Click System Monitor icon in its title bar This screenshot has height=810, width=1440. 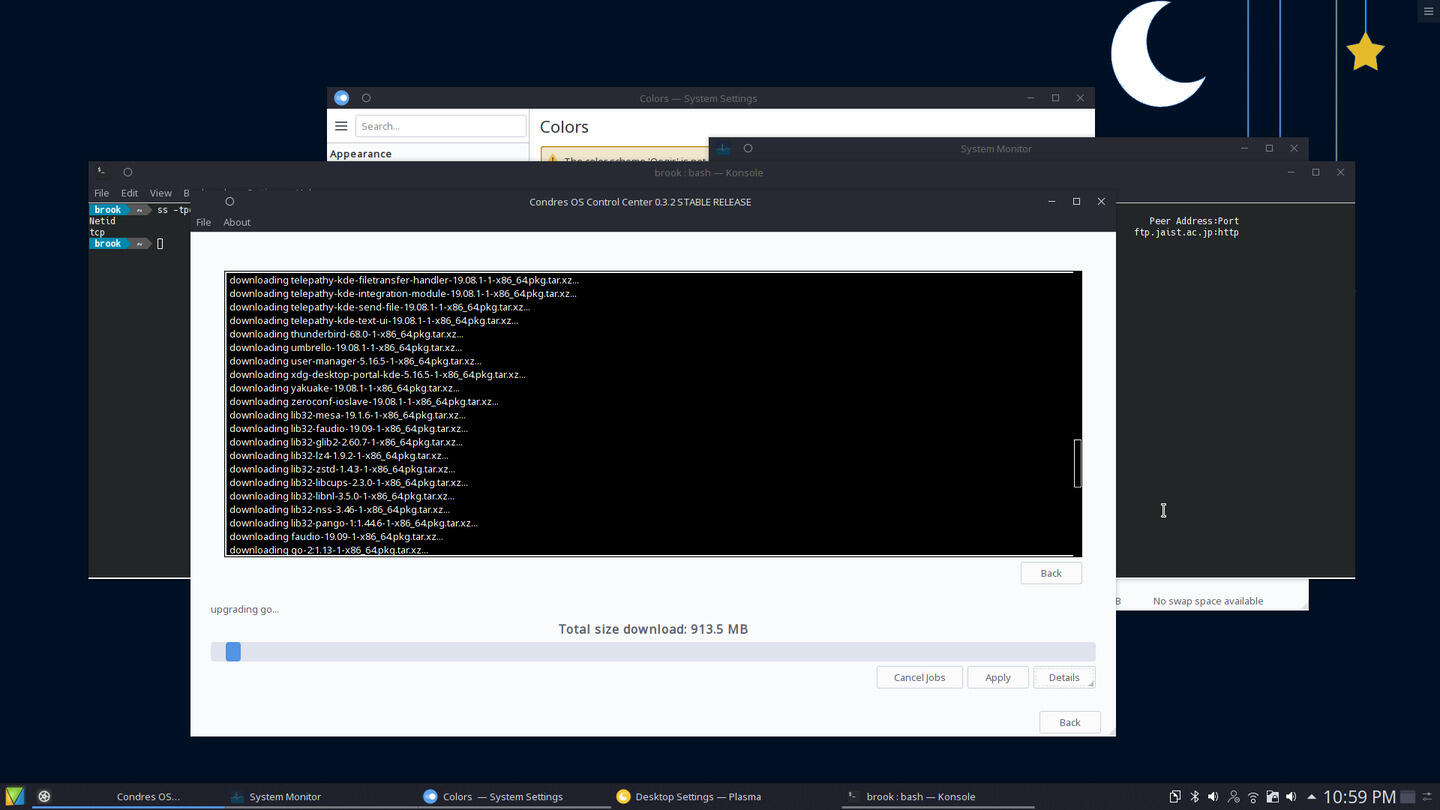pos(723,148)
